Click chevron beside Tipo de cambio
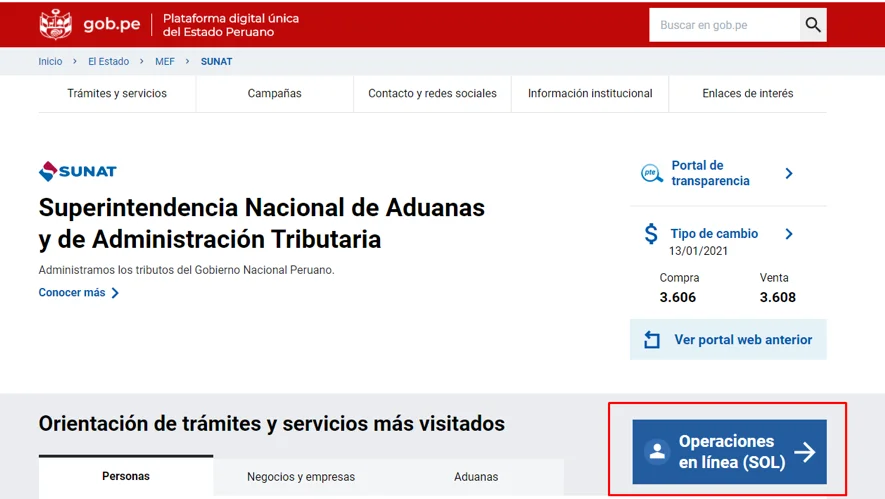Viewport: 885px width, 499px height. point(789,234)
